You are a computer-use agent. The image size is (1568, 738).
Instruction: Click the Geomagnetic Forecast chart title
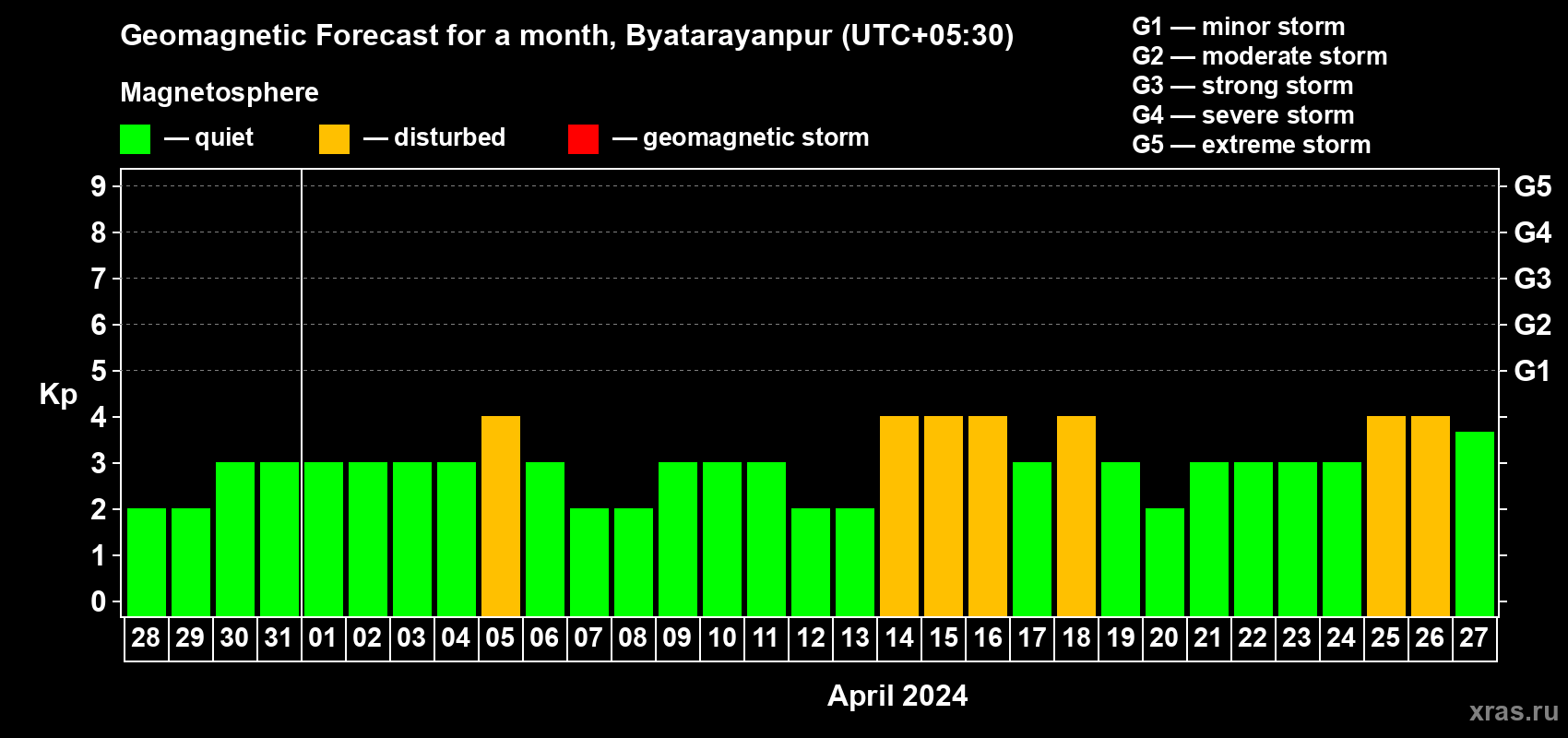pyautogui.click(x=566, y=35)
